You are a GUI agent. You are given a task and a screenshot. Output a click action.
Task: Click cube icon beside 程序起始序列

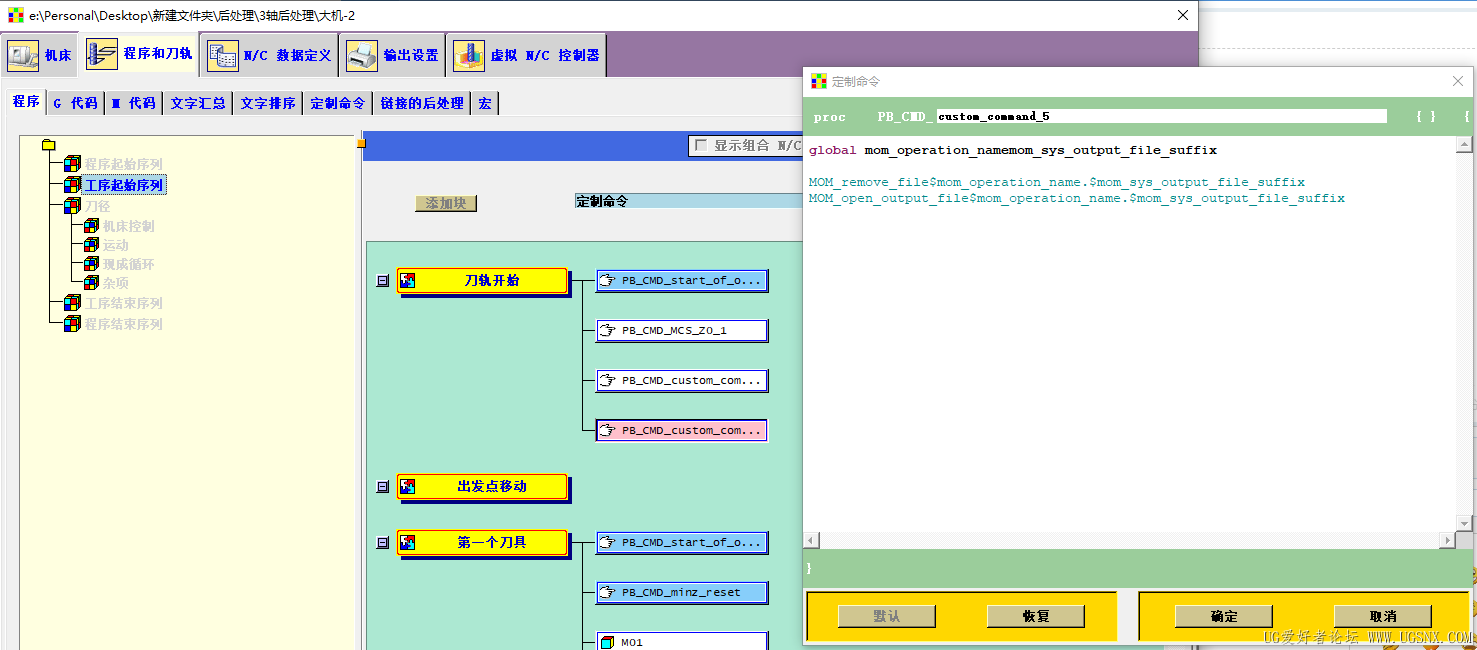(72, 164)
